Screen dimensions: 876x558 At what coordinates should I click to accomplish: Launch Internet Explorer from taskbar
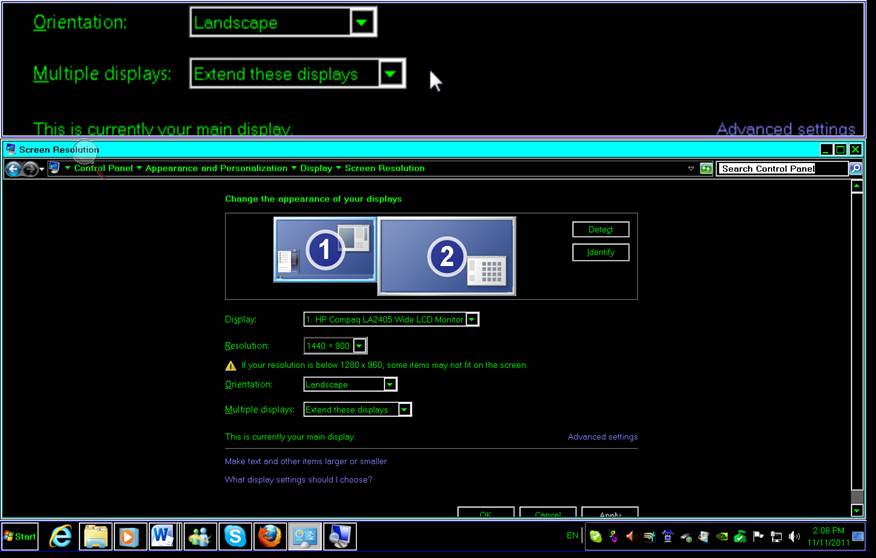(61, 537)
